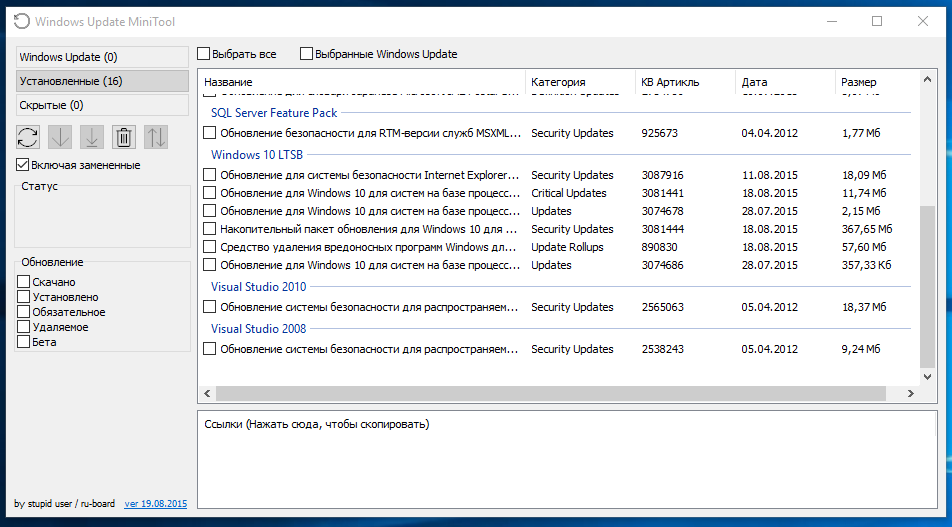The image size is (952, 527).
Task: Check the 'Выбранные Windows Update' checkbox
Action: (x=306, y=54)
